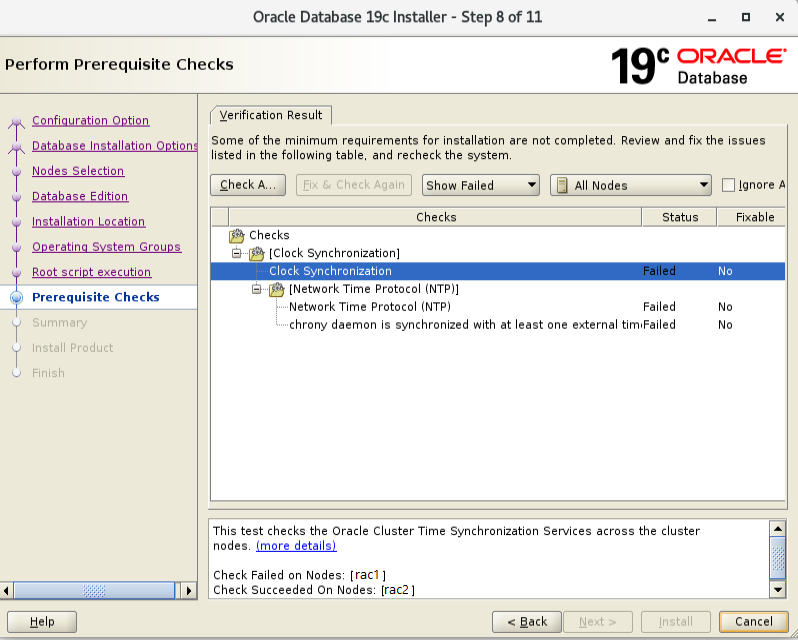Collapse the [Network Time Protocol (NTP)] node

click(x=257, y=290)
